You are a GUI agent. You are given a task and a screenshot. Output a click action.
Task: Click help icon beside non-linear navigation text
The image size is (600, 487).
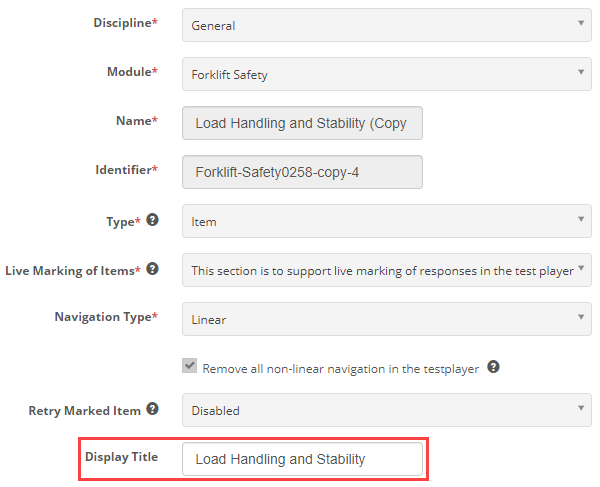pyautogui.click(x=492, y=367)
